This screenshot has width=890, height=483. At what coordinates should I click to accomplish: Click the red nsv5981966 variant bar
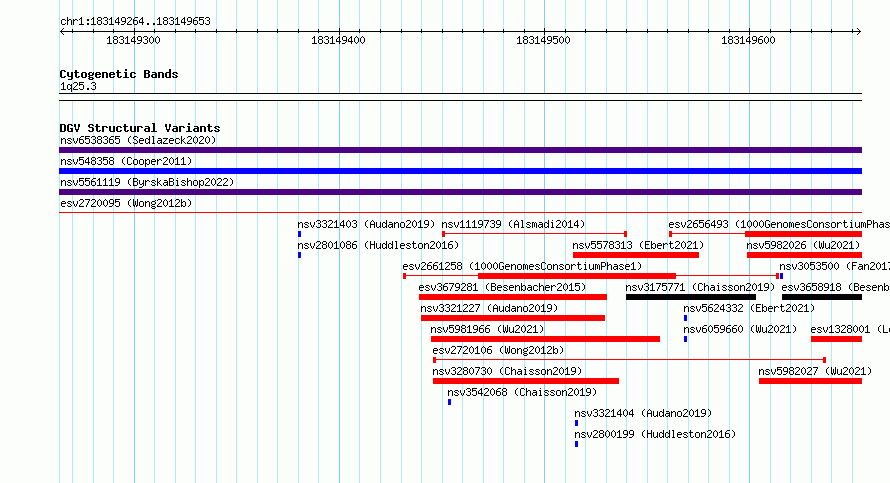(545, 339)
